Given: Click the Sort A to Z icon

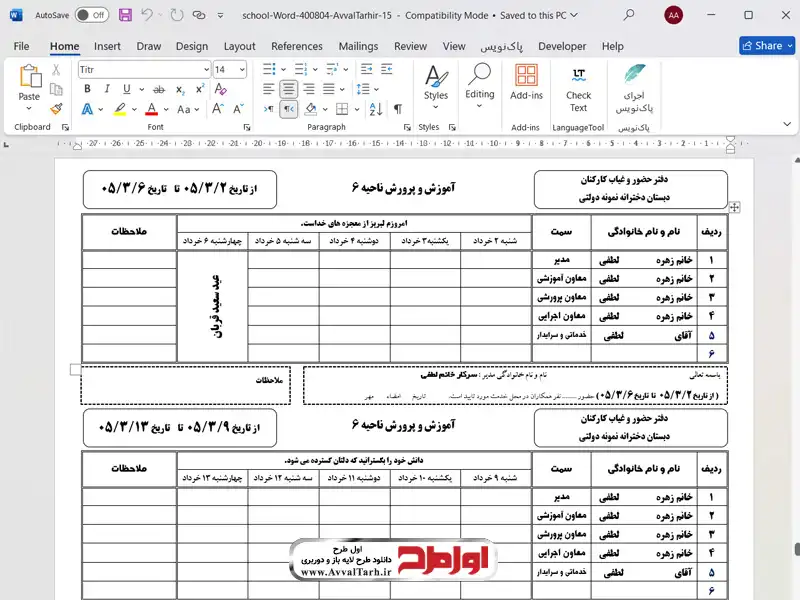Looking at the screenshot, I should point(376,108).
